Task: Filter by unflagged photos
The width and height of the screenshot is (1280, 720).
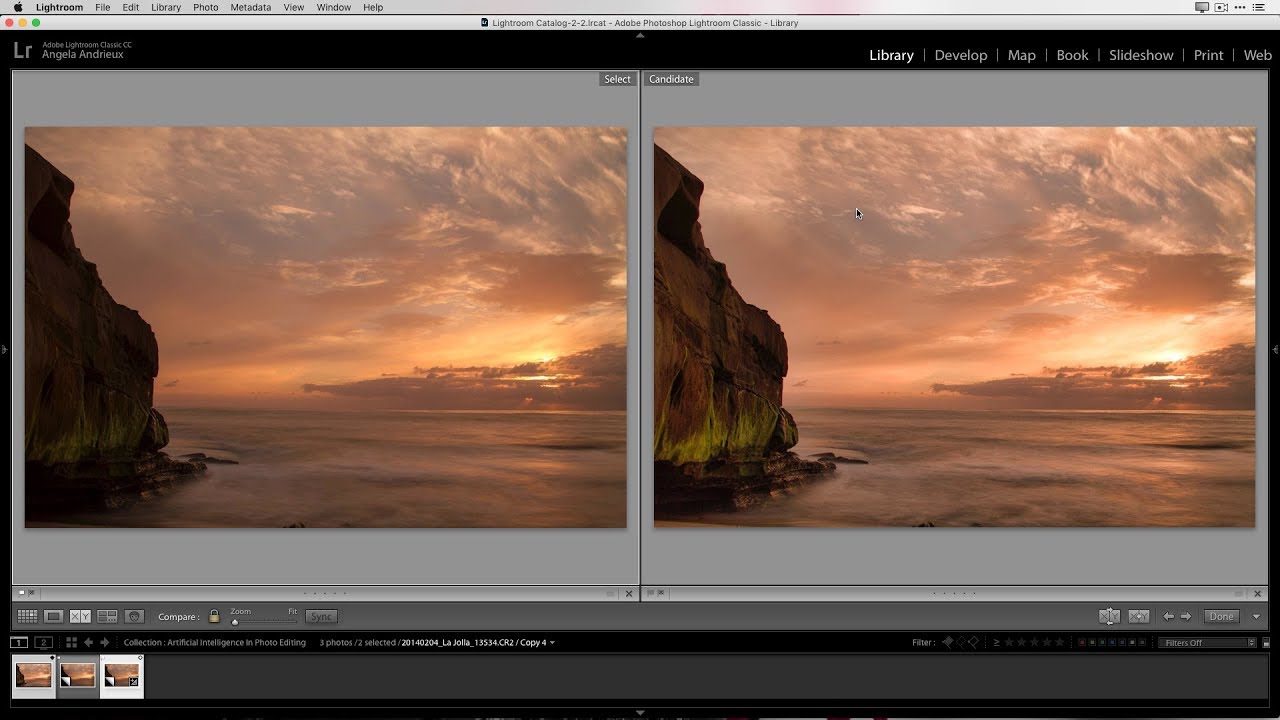Action: [961, 642]
